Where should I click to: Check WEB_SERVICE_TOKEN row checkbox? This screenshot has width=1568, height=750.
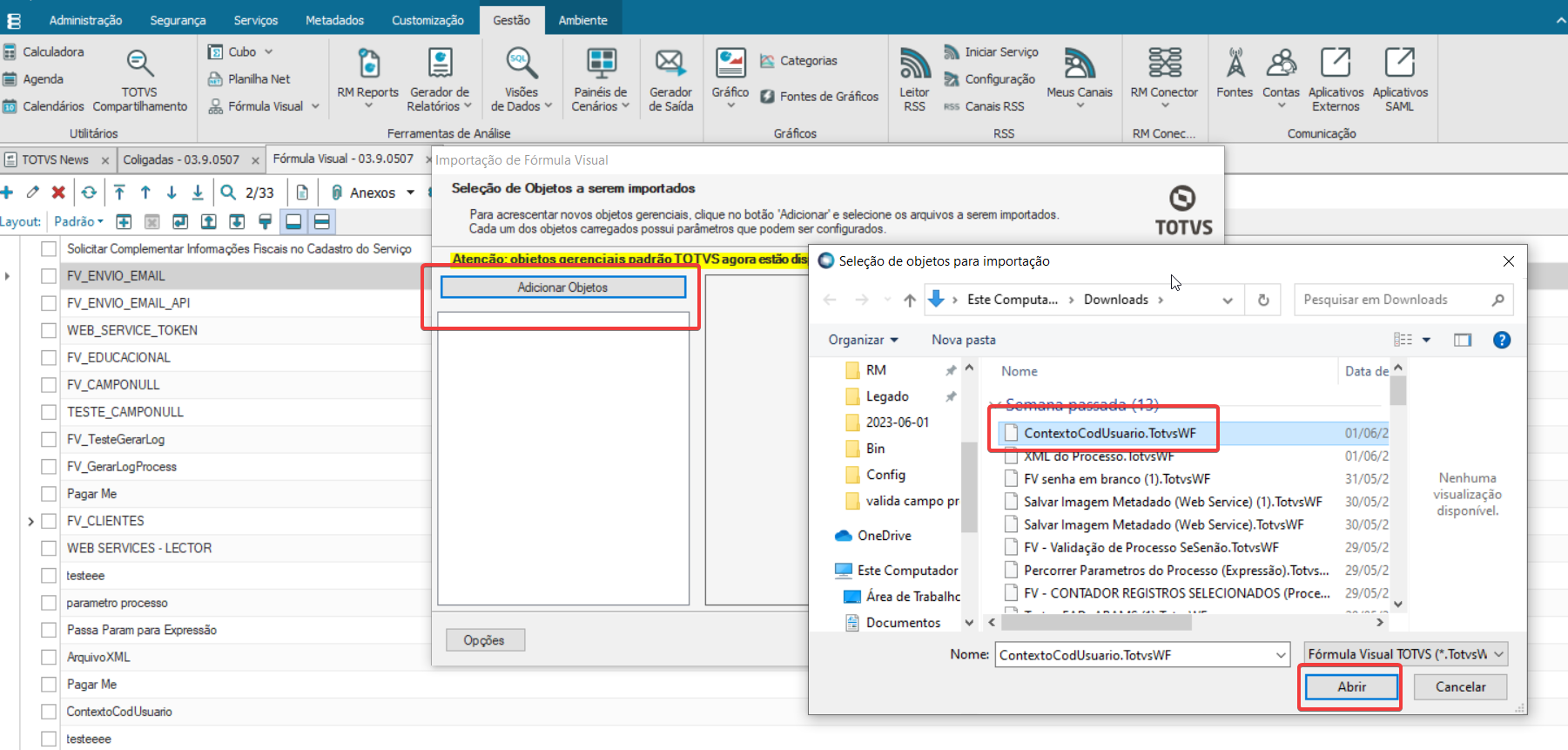[x=49, y=330]
